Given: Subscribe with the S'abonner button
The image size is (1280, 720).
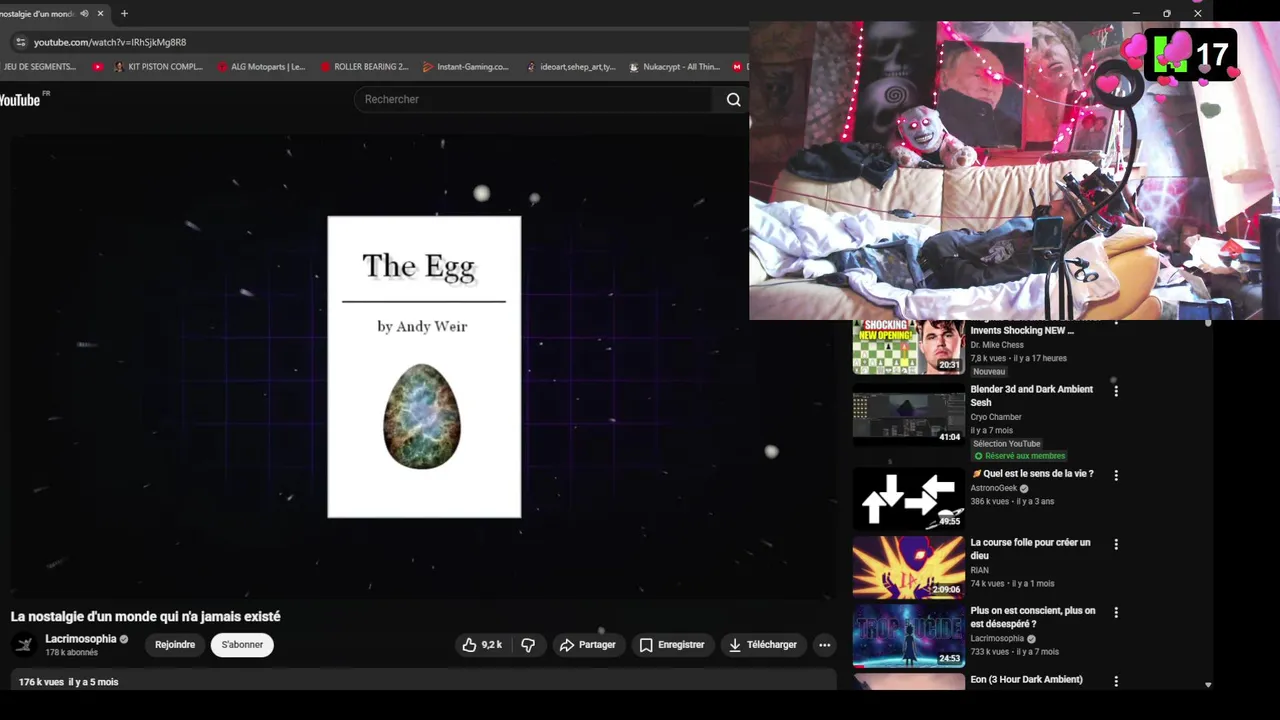Looking at the screenshot, I should click(x=242, y=645).
